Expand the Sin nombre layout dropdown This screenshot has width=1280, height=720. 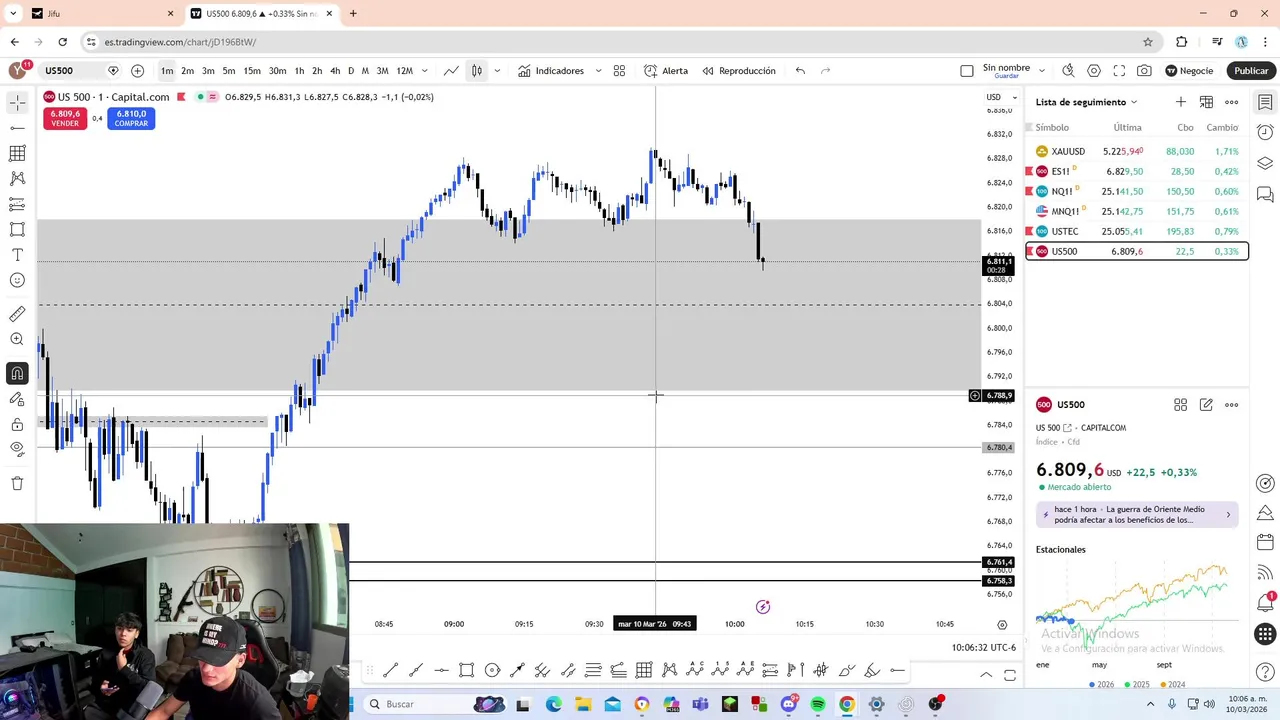point(1042,71)
